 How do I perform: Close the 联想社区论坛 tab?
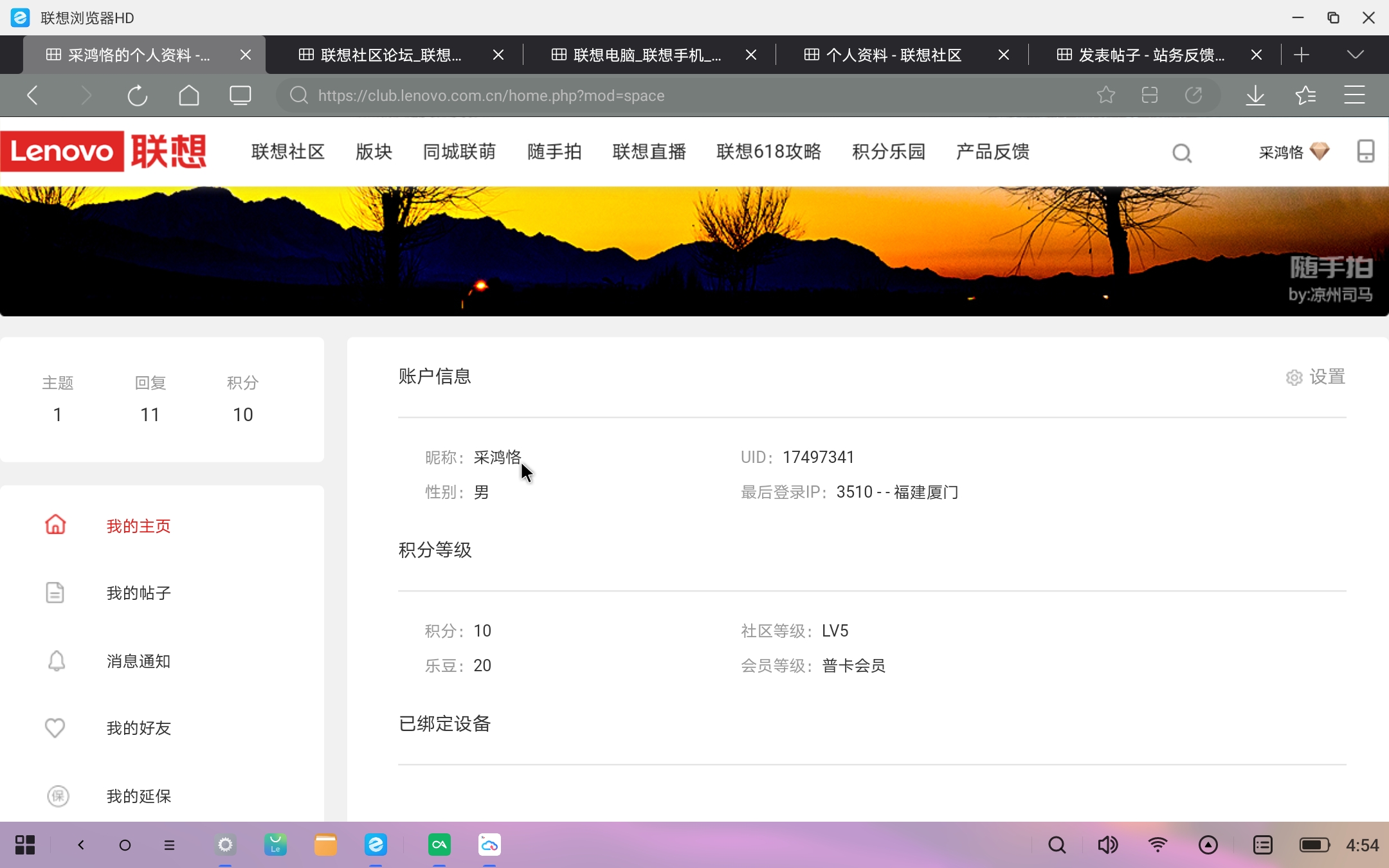pos(498,55)
